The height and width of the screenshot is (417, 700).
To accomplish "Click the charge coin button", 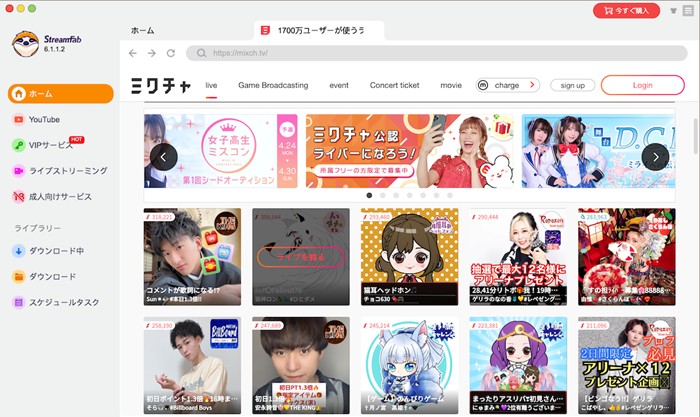I will [x=508, y=85].
